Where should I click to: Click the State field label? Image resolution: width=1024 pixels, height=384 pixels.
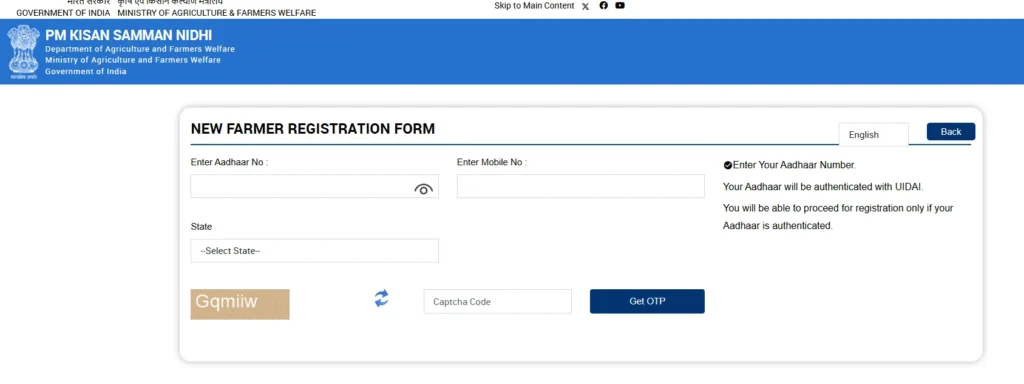click(x=201, y=227)
